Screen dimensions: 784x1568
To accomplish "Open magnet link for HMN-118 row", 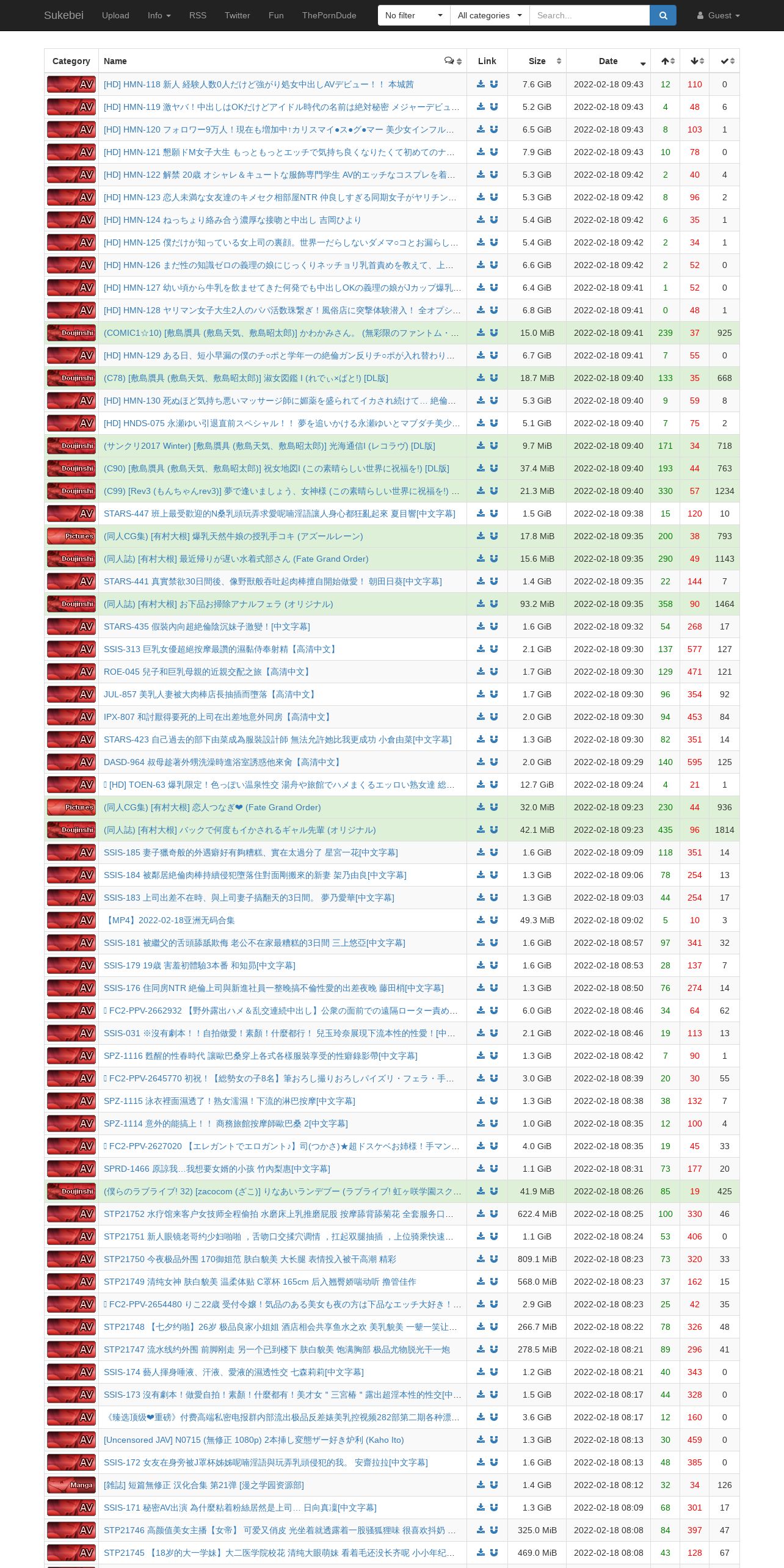I will [494, 84].
